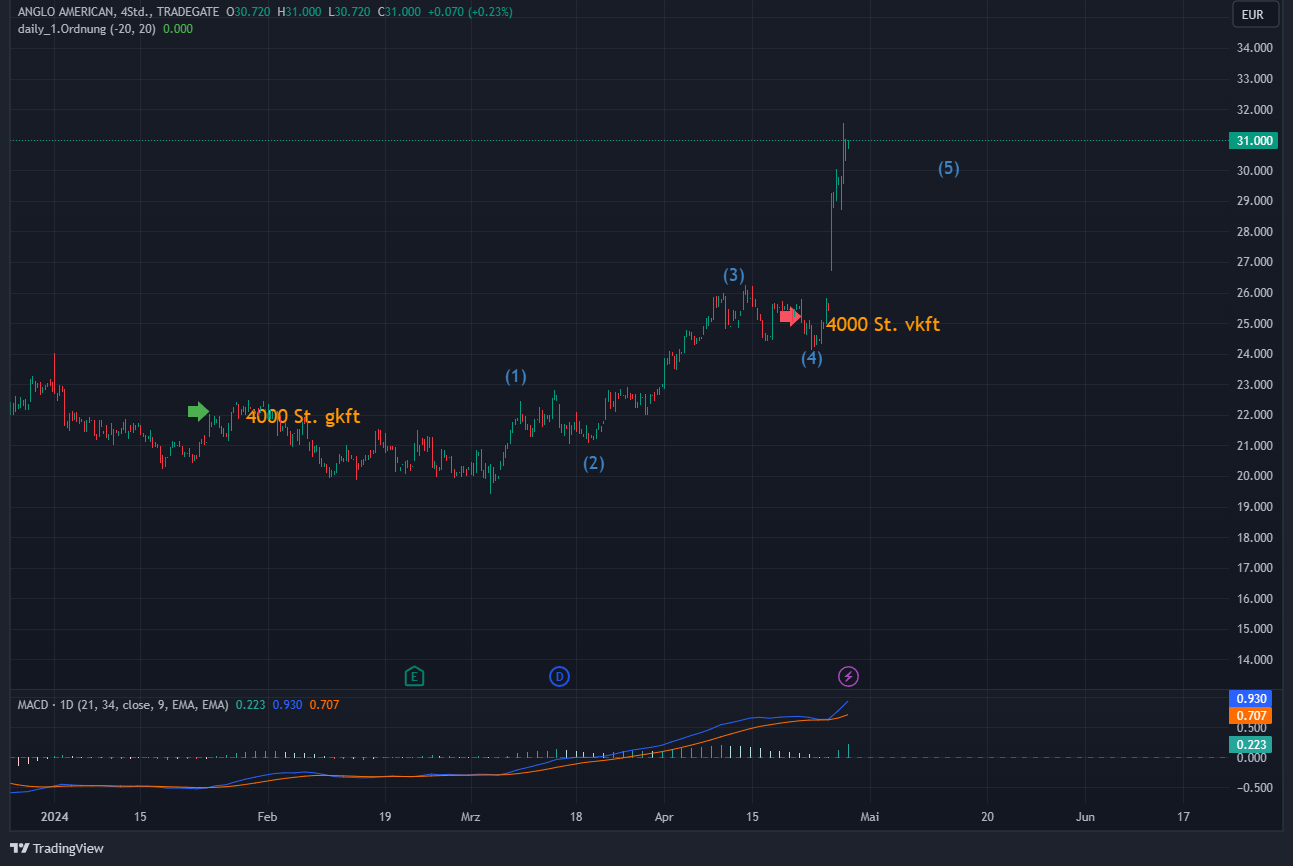Select the red sell arrow marker near wave (4)
Image resolution: width=1293 pixels, height=866 pixels.
click(x=791, y=316)
